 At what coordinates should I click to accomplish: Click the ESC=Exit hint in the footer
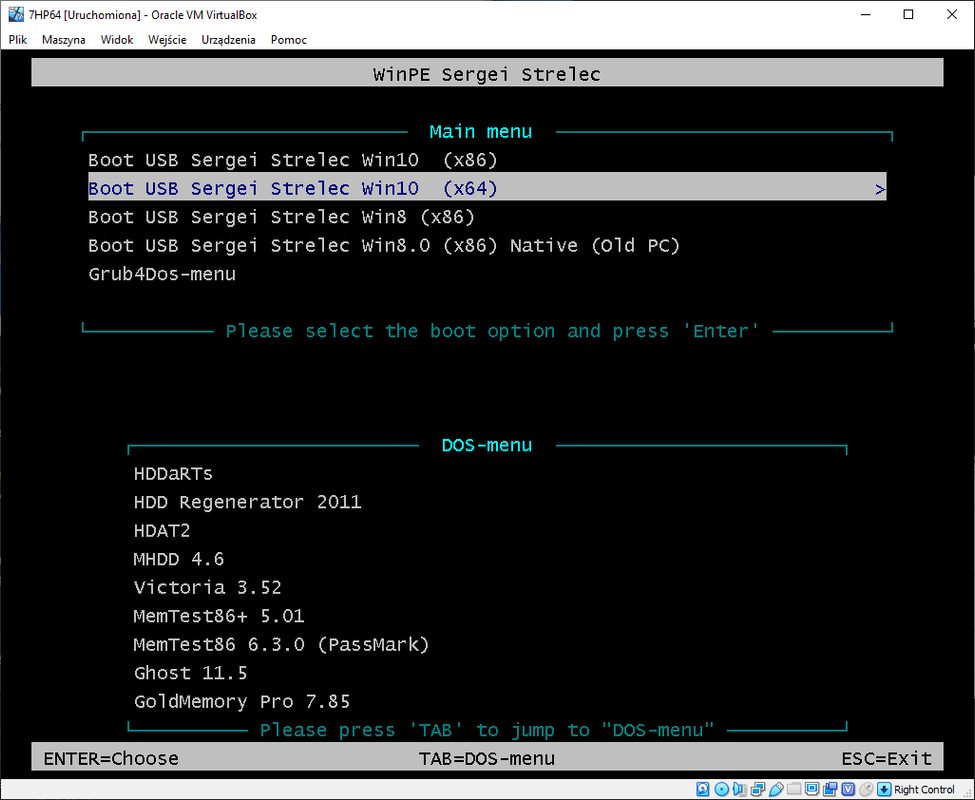pos(887,759)
